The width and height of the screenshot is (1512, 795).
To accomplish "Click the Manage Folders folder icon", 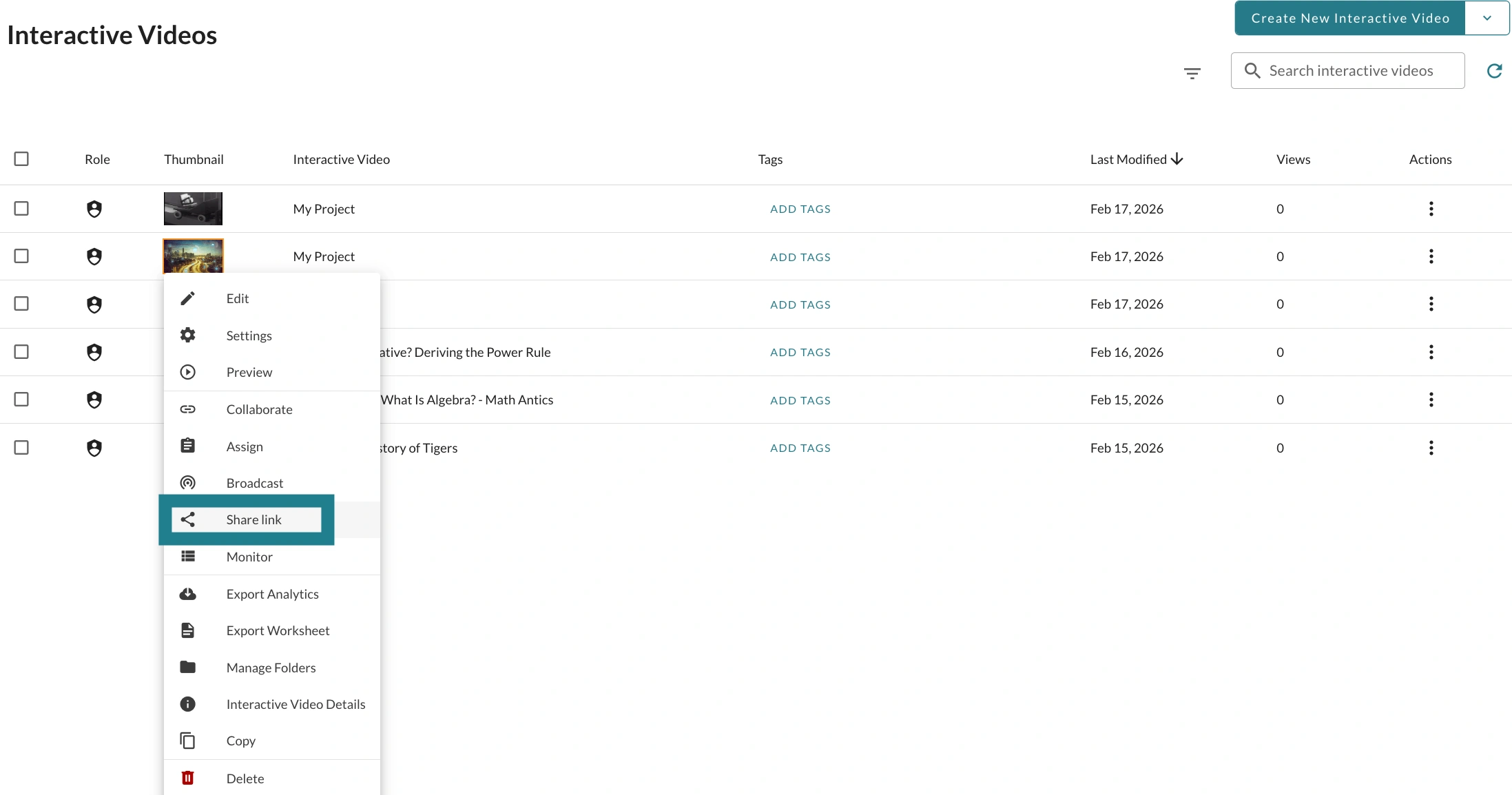I will point(187,667).
